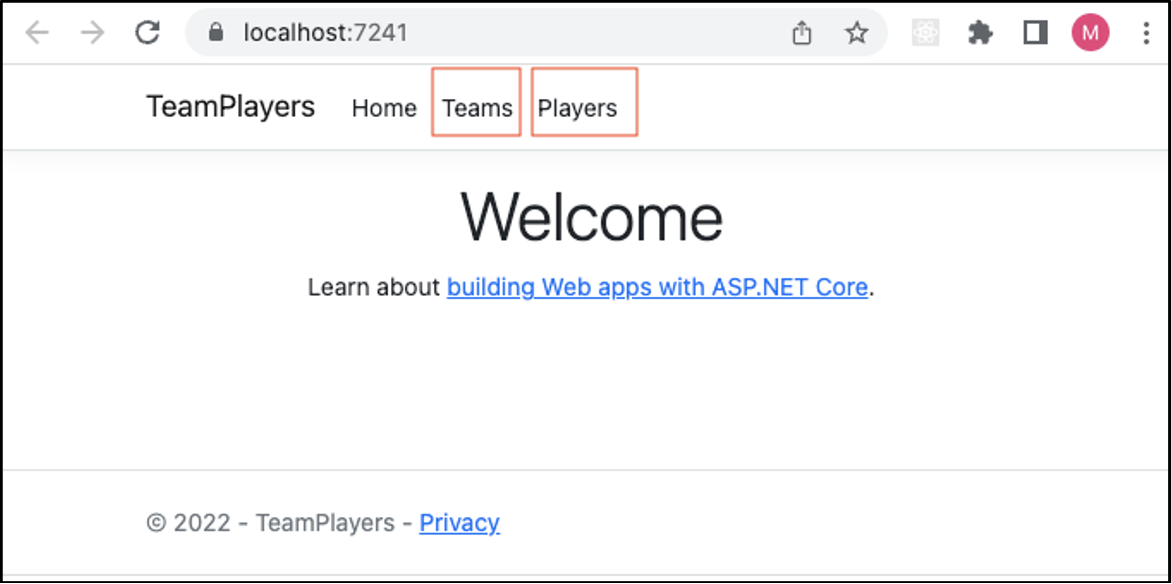Click the localhost:7241 address bar

coord(536,33)
